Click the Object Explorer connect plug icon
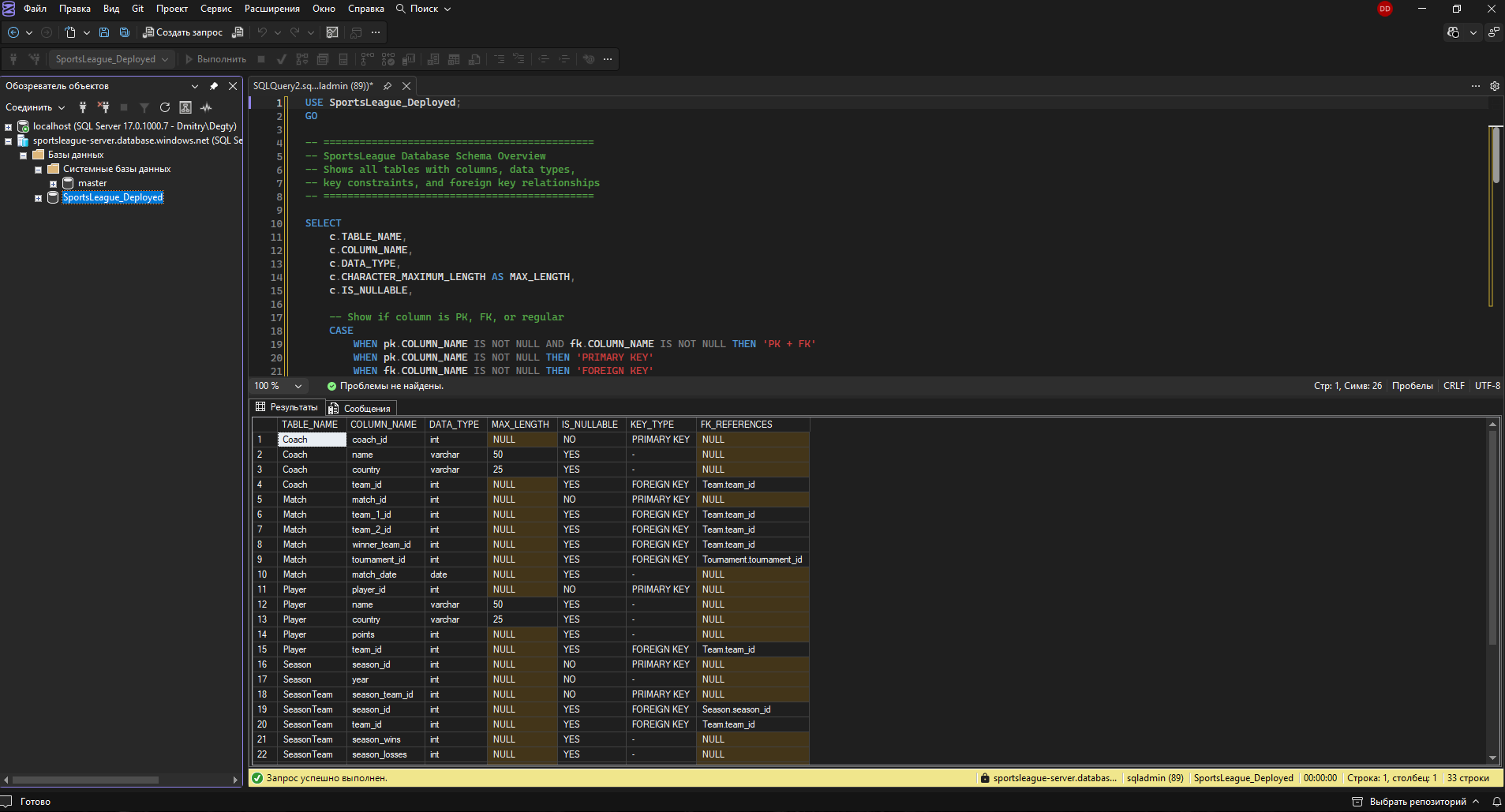 click(x=83, y=107)
